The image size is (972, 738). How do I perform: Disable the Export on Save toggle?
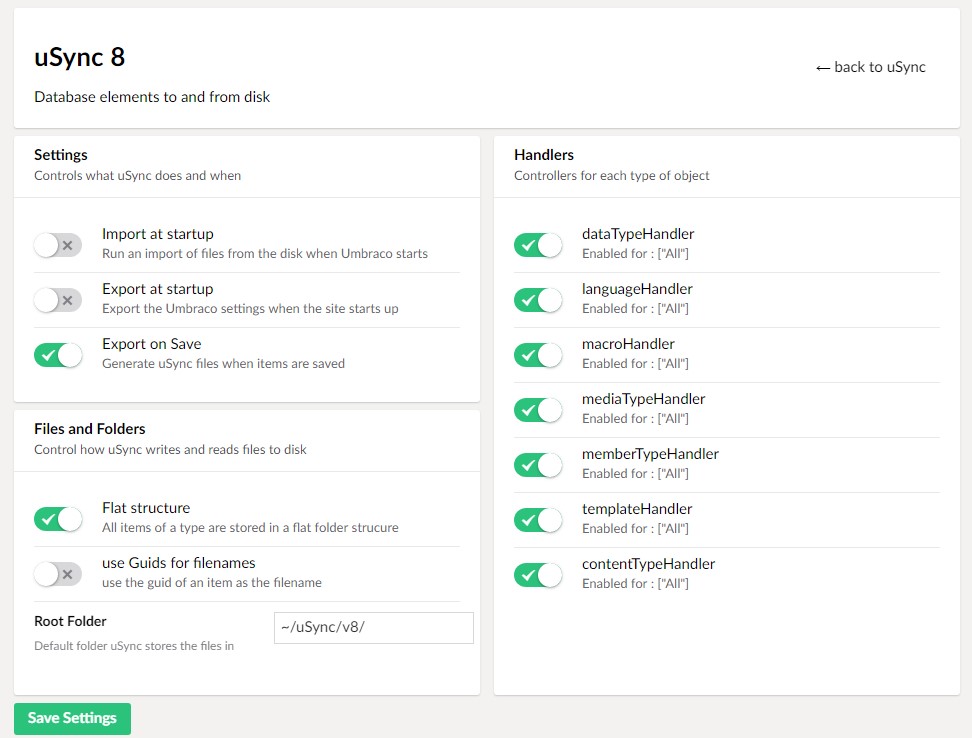point(58,355)
